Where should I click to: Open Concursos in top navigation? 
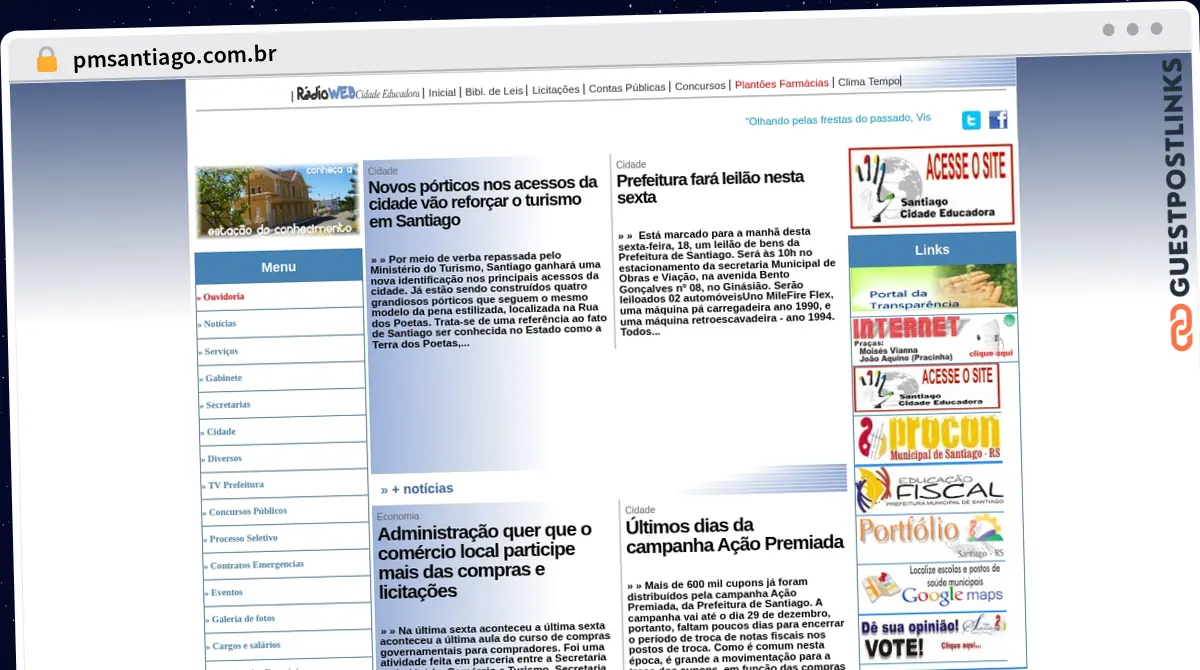coord(700,86)
